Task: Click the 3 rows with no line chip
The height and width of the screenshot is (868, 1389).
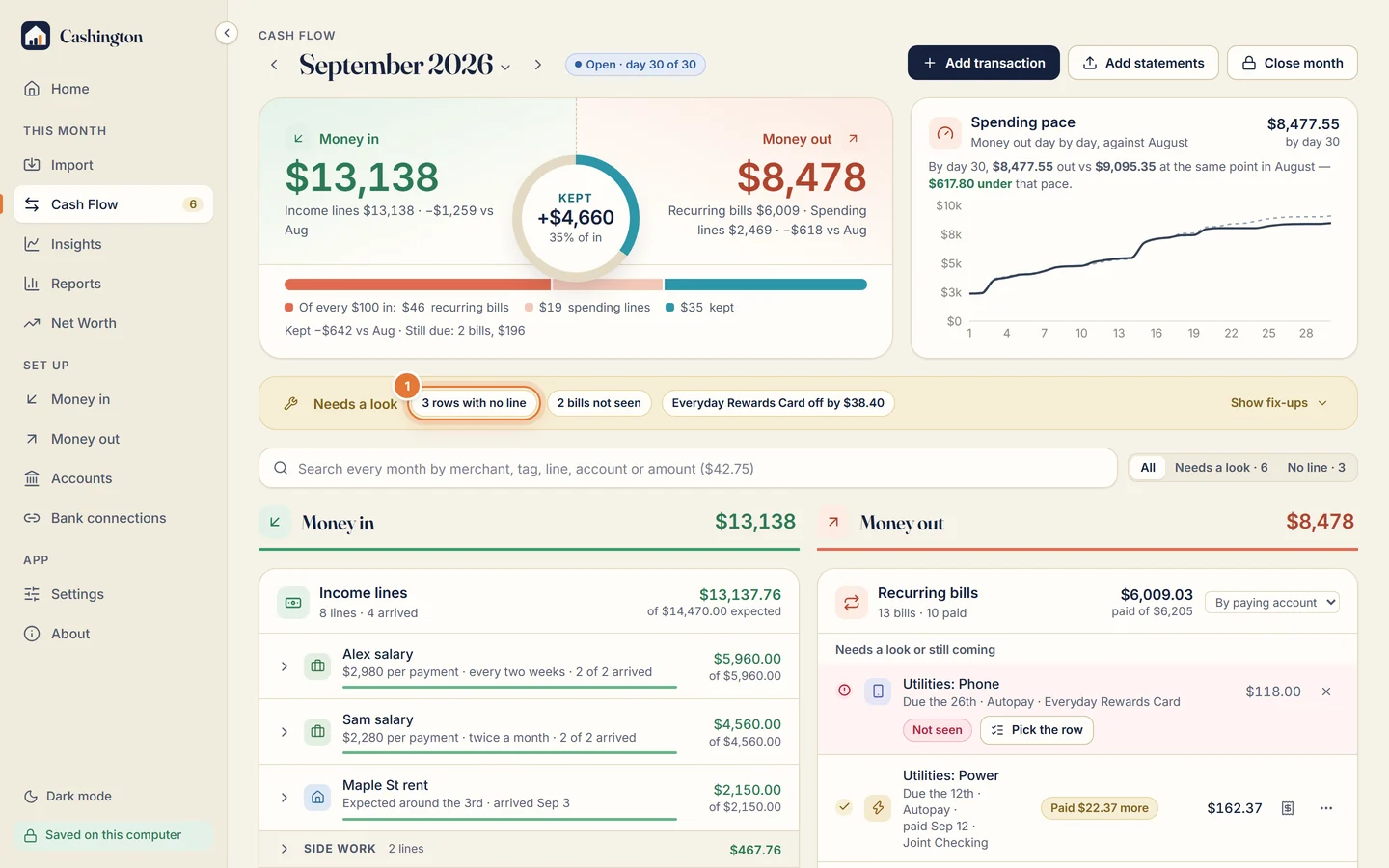Action: click(x=474, y=403)
